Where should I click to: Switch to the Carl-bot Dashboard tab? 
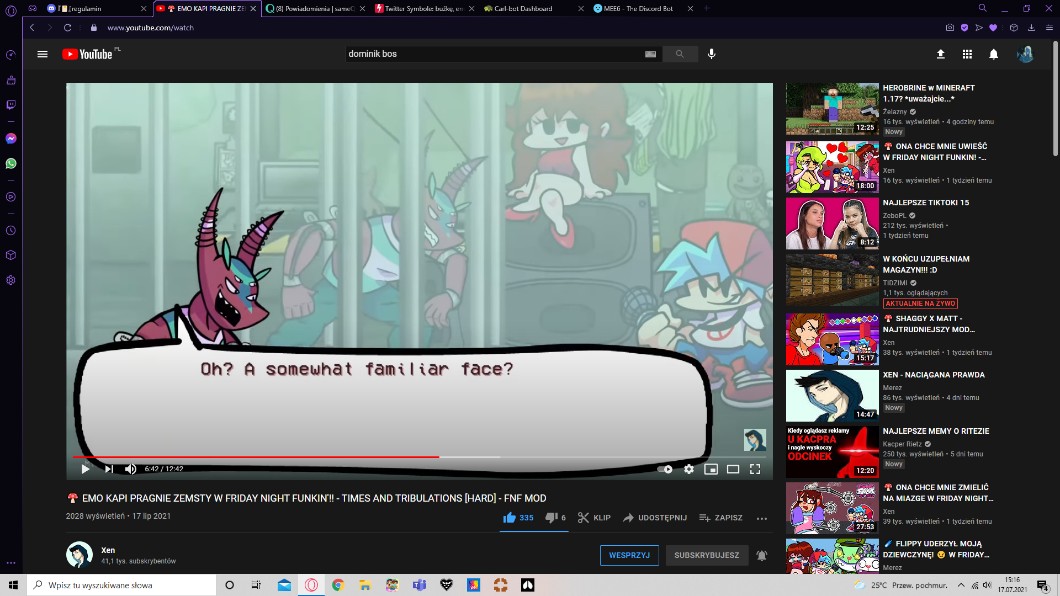(x=522, y=8)
